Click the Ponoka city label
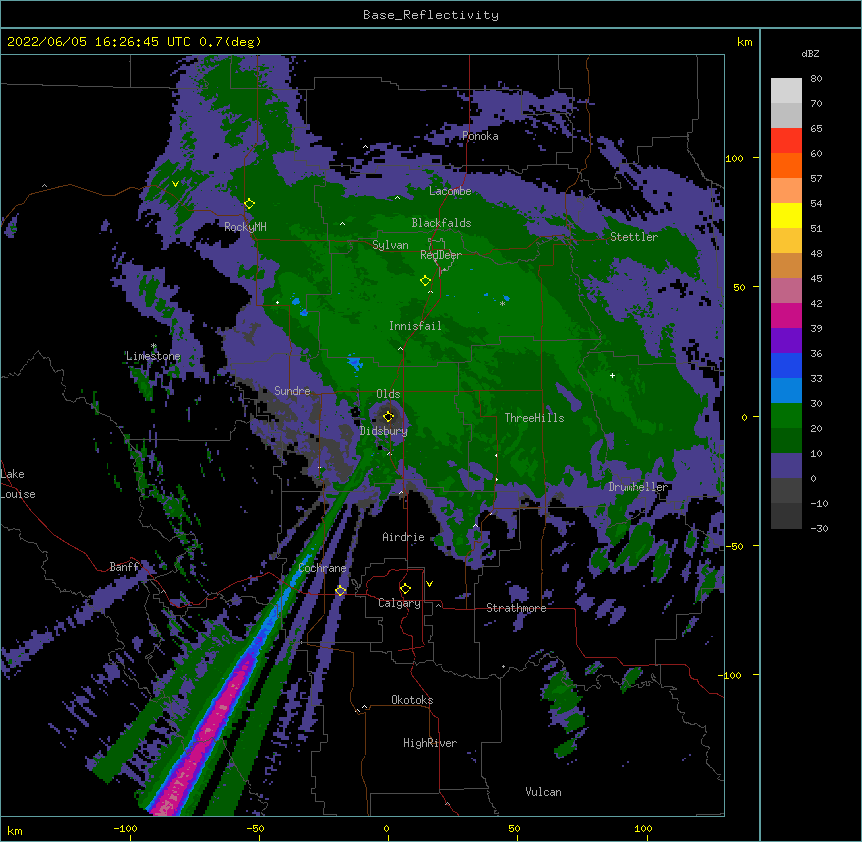Screen dimensions: 862x842 pos(480,136)
